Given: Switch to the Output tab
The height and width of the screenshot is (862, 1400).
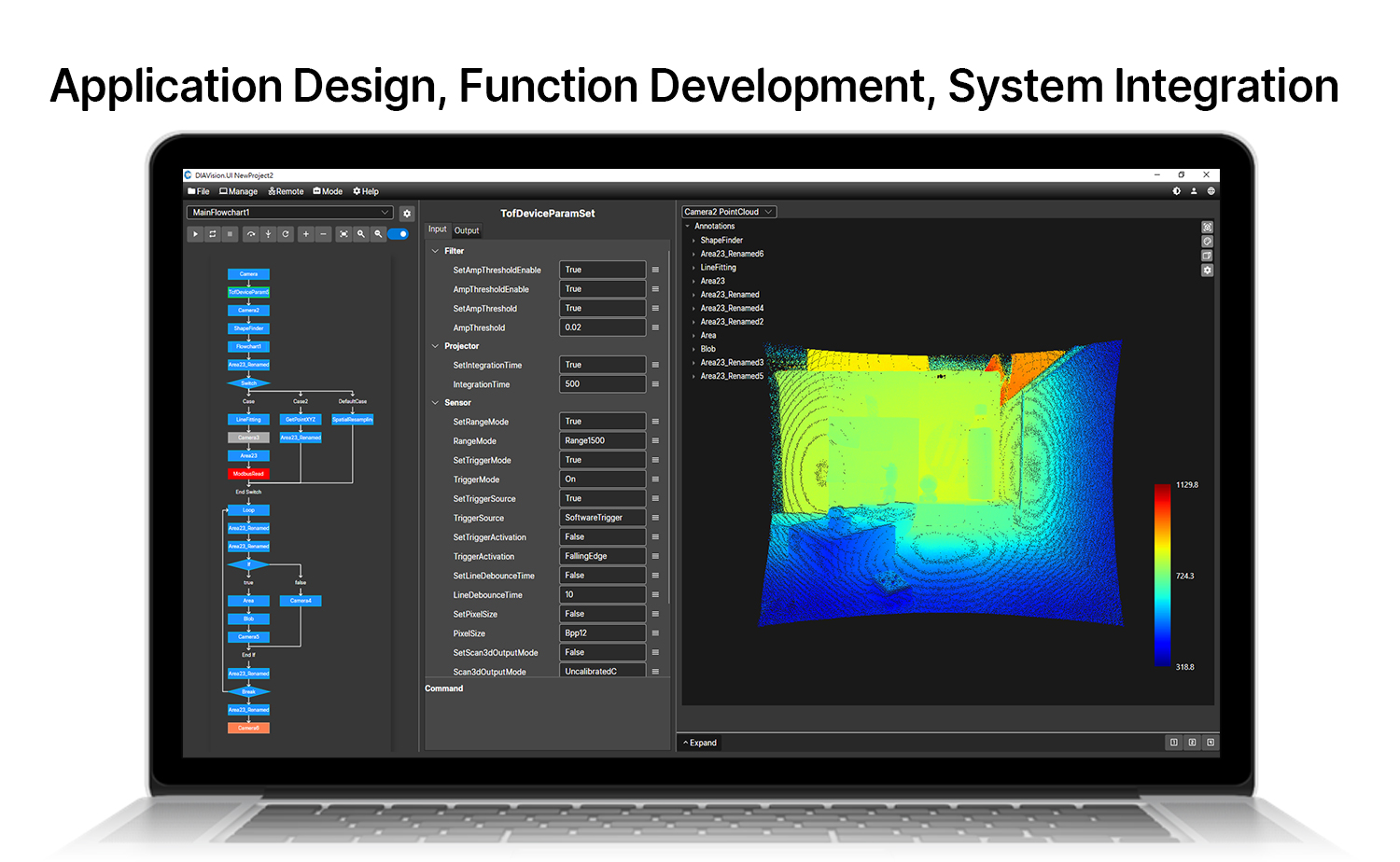Looking at the screenshot, I should pos(467,230).
